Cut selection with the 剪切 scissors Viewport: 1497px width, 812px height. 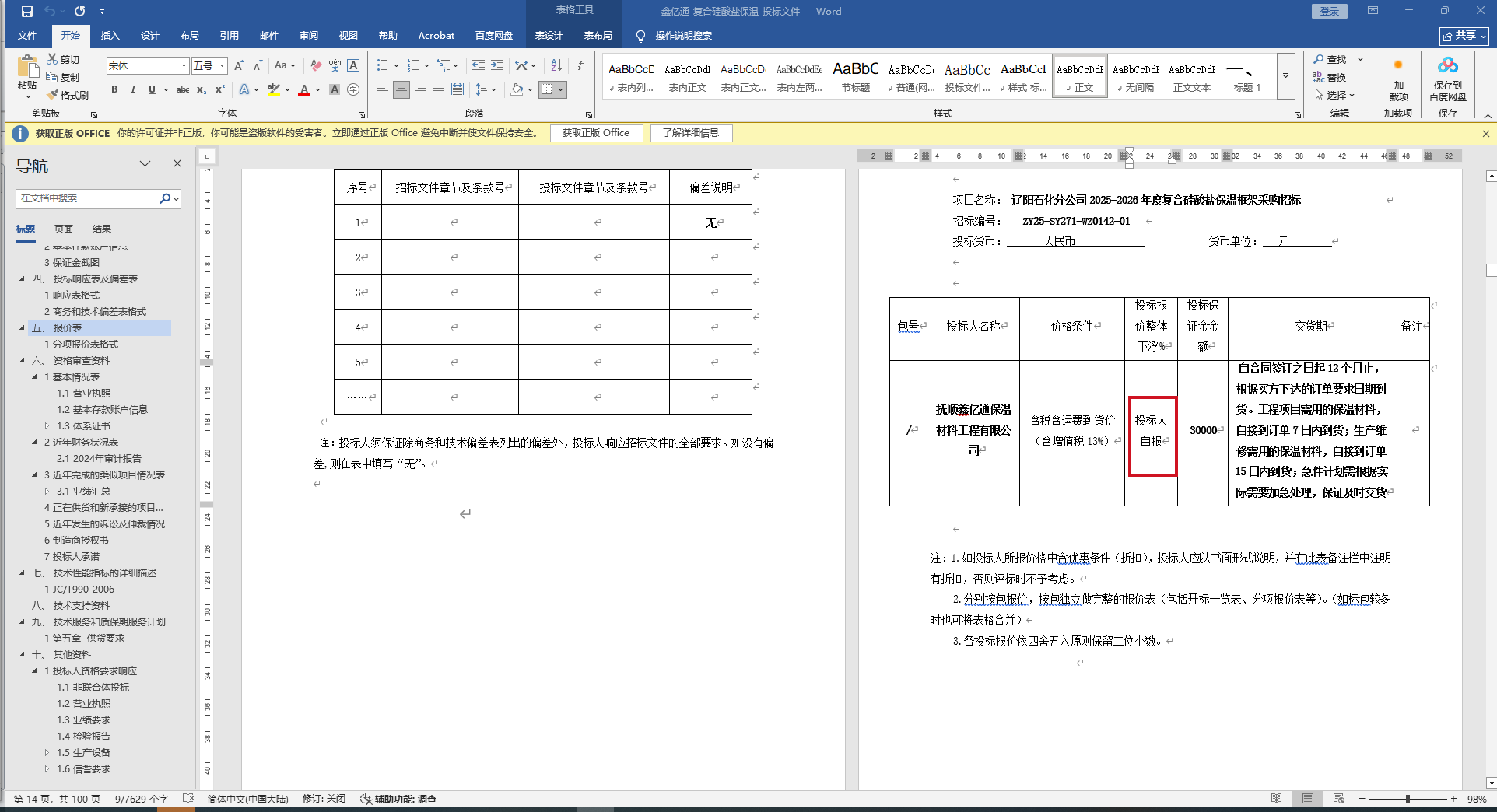[63, 60]
